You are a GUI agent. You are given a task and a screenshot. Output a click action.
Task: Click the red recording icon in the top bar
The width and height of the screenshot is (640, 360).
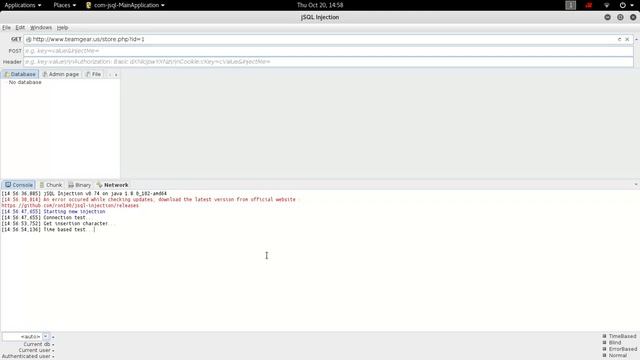589,5
